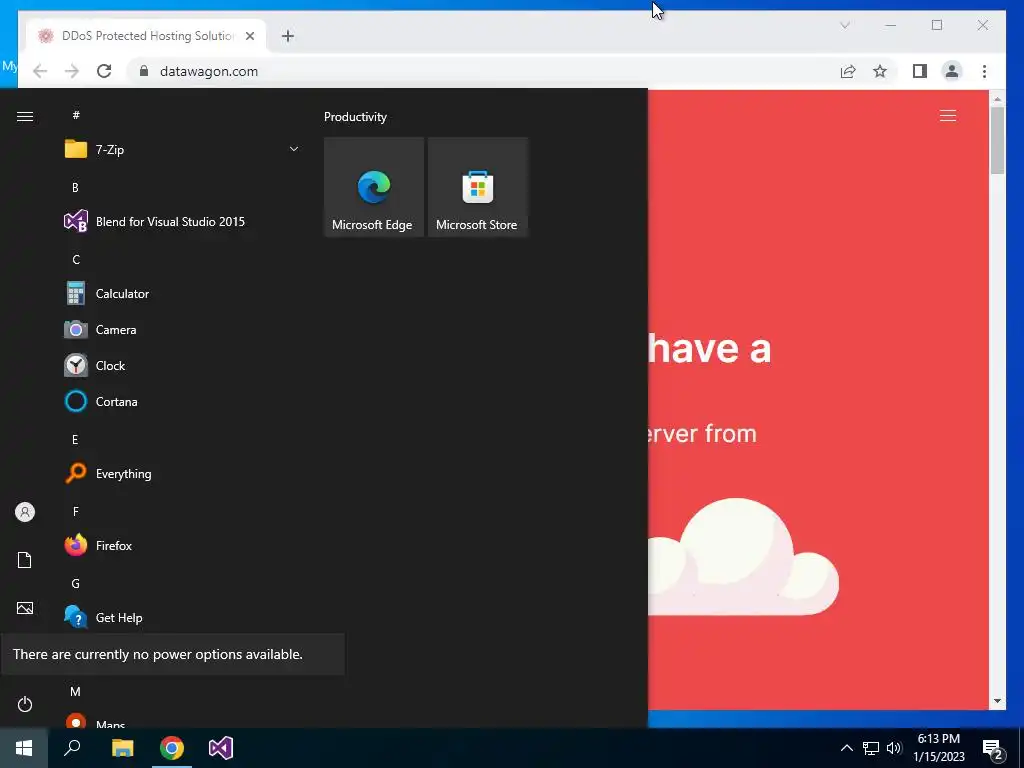
Task: Expand the Start menu hamburger
Action: [x=25, y=116]
